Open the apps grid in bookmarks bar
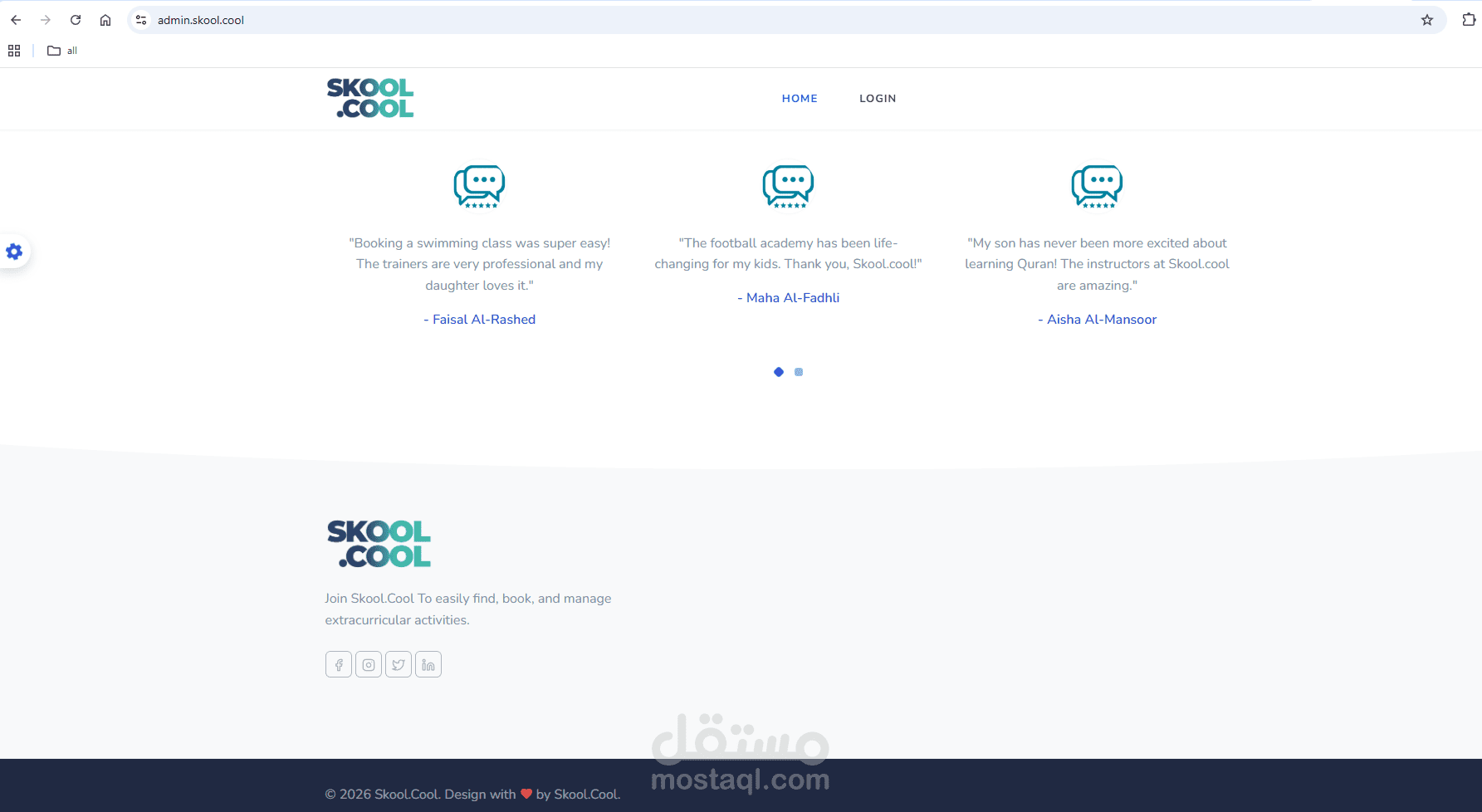Viewport: 1482px width, 812px height. tap(14, 51)
